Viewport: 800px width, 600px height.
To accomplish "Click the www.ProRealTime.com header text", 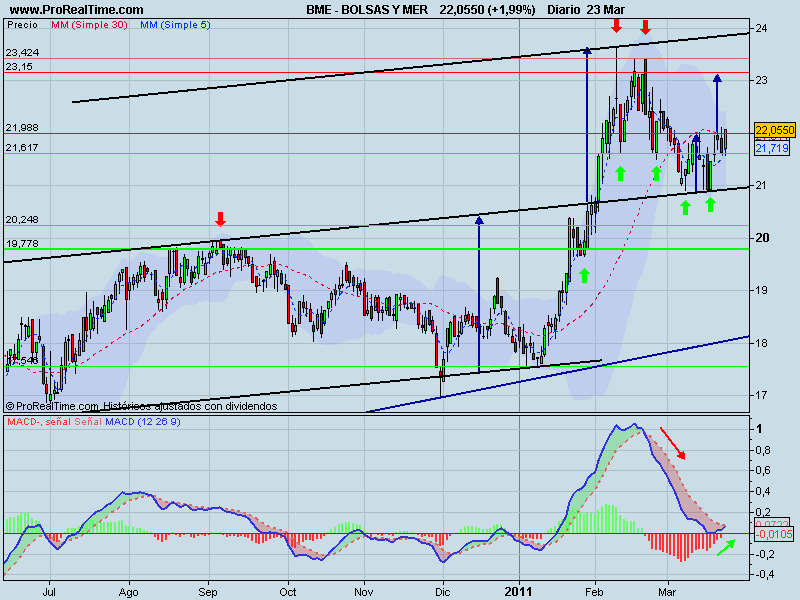I will 77,10.
